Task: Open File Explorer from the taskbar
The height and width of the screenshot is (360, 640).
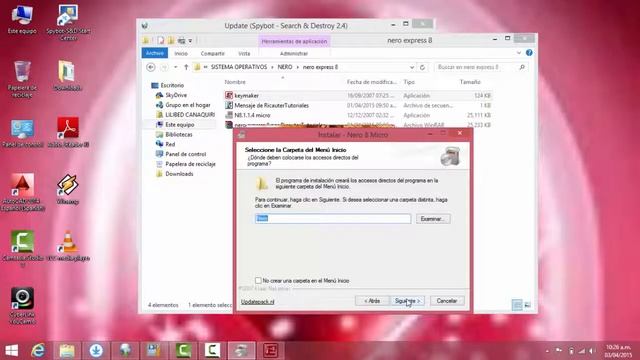Action: [x=67, y=351]
